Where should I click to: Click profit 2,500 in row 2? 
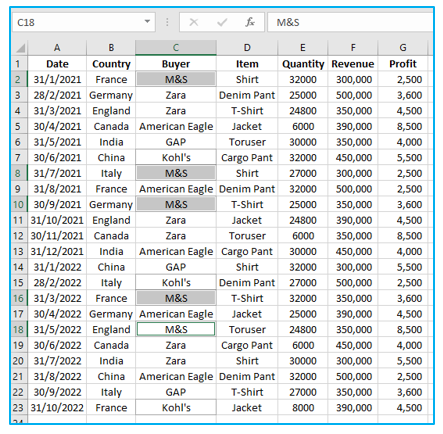coord(403,79)
